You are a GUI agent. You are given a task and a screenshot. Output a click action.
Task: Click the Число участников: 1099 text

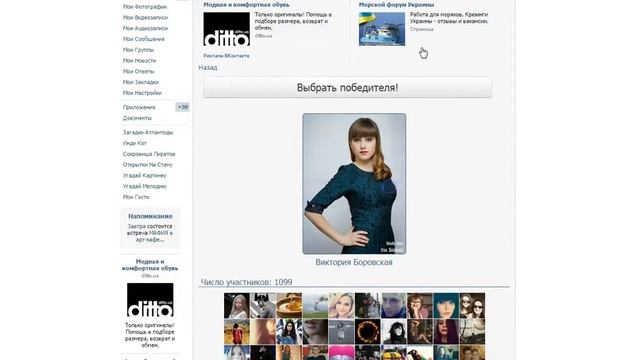247,282
